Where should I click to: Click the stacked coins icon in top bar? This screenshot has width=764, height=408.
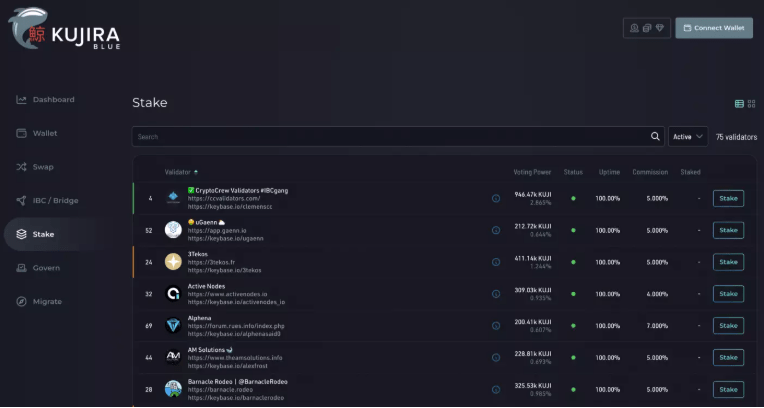pos(647,28)
